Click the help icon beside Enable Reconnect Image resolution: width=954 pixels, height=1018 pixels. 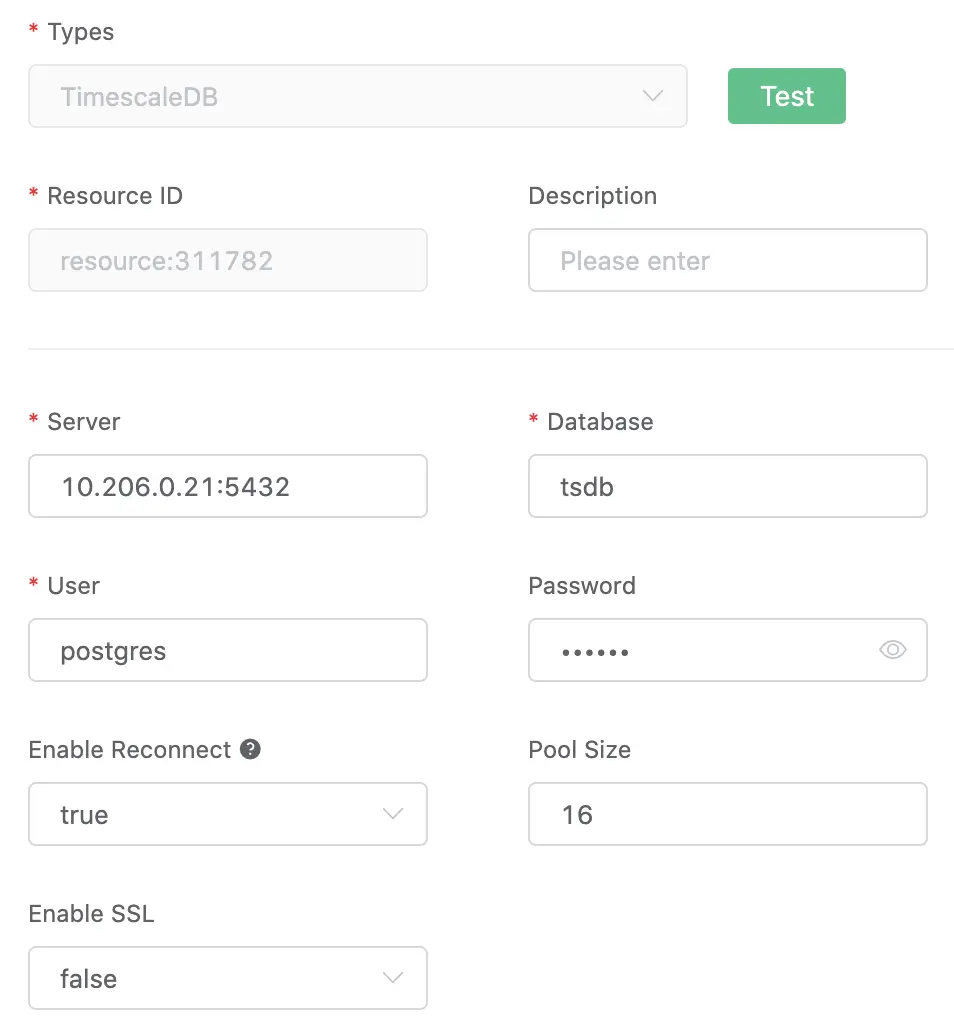click(x=252, y=748)
